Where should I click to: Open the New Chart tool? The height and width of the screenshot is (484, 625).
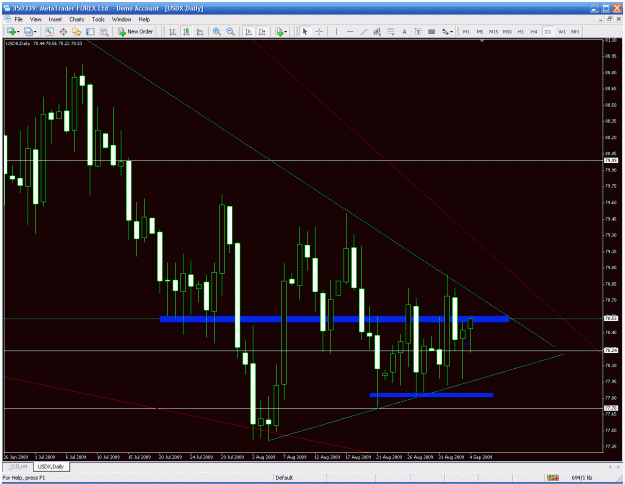click(x=11, y=31)
